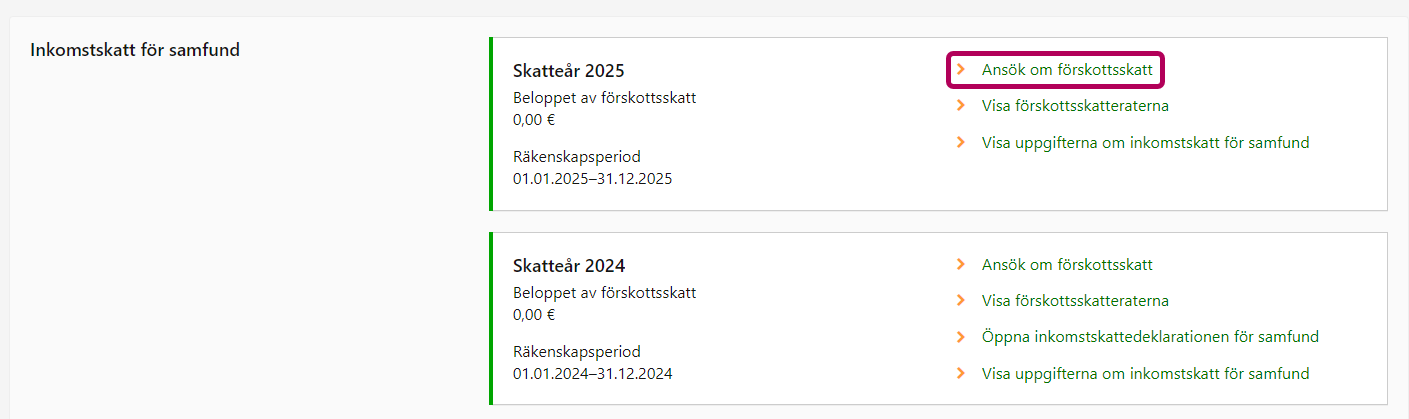Click the 0,00 € amount under Skatteår 2025
Screen dimensions: 1409x419
(534, 120)
